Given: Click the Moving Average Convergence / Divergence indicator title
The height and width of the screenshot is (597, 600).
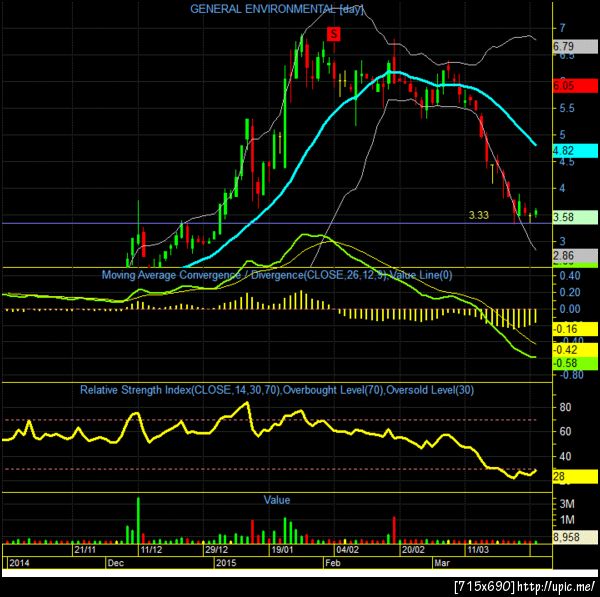Looking at the screenshot, I should (x=277, y=275).
